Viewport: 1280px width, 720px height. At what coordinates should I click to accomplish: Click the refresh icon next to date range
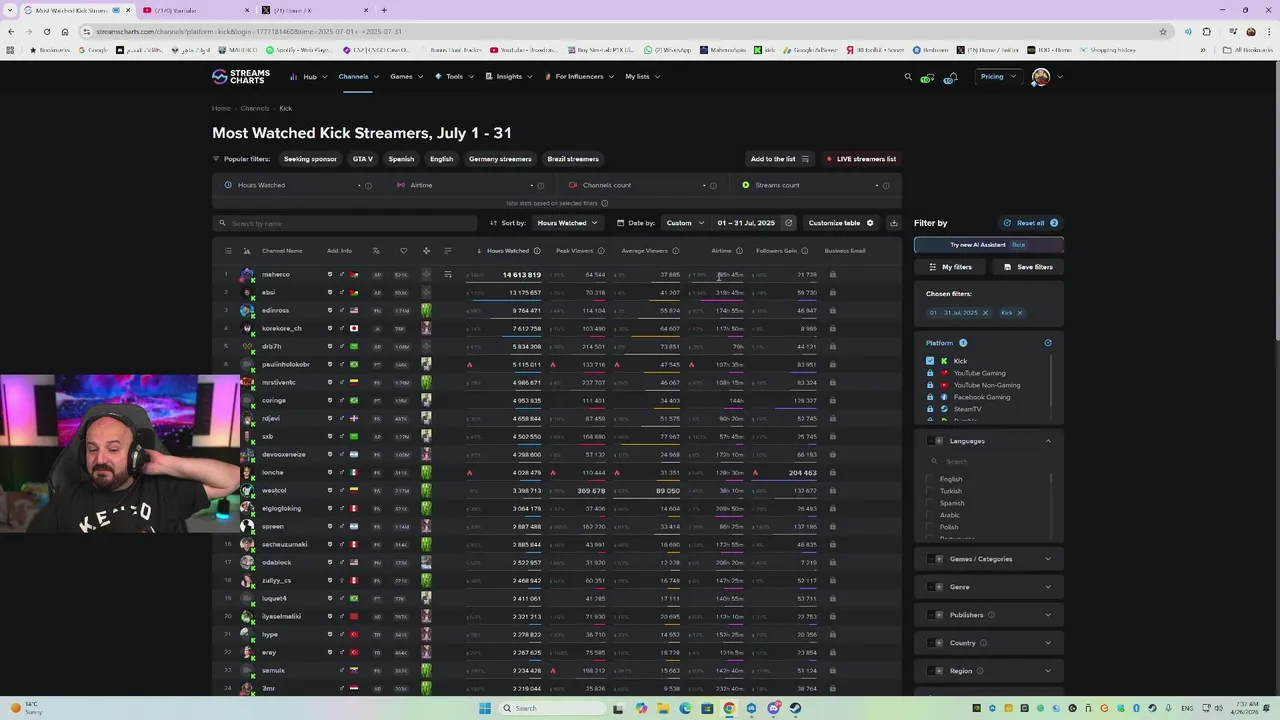coord(788,223)
